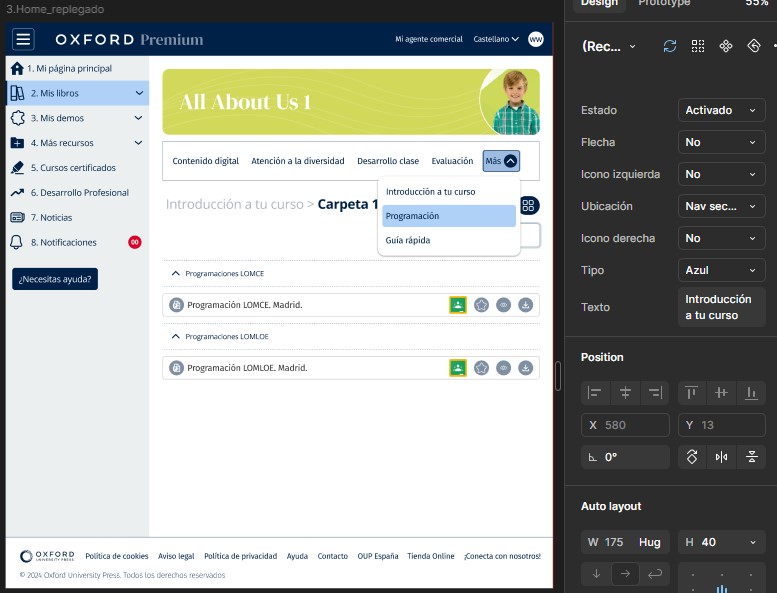Open Google Classroom icon for Programación LOMCE
The height and width of the screenshot is (593, 777).
click(458, 305)
